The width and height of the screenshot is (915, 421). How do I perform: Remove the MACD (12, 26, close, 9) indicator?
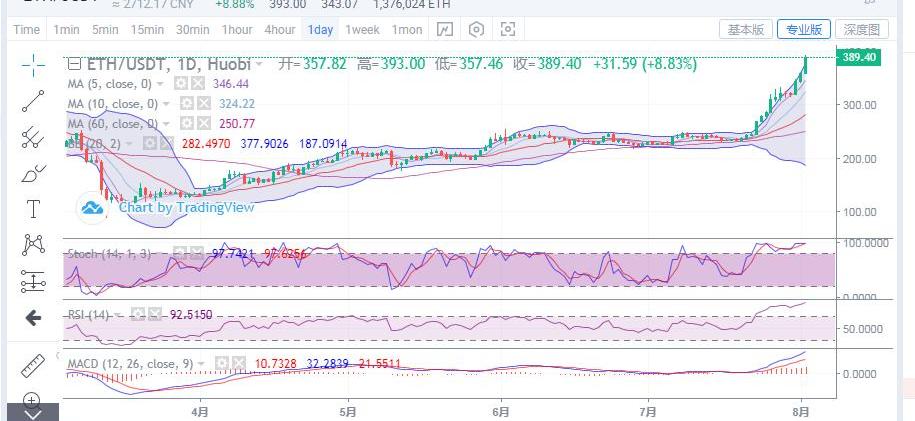tap(238, 364)
